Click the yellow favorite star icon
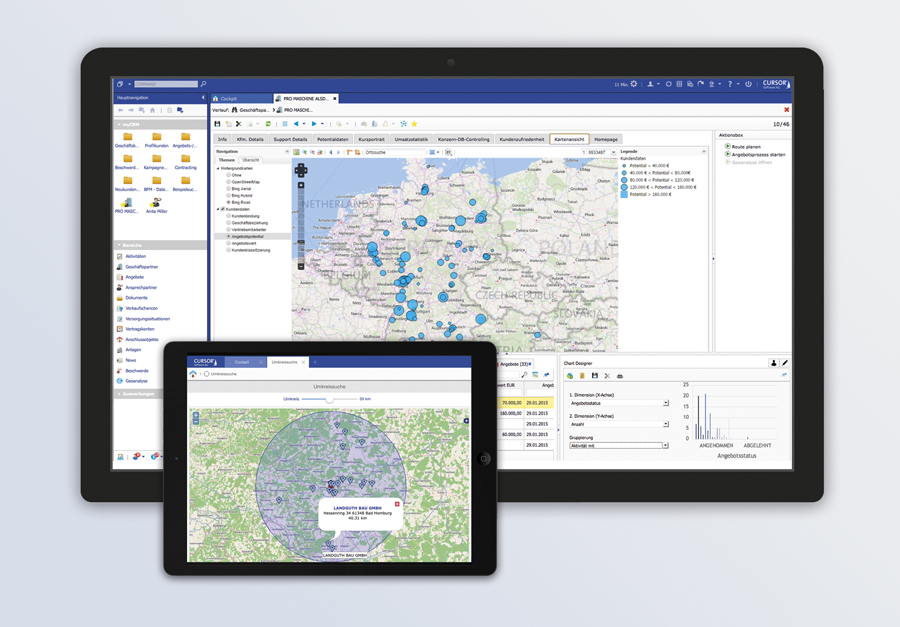 click(x=414, y=124)
